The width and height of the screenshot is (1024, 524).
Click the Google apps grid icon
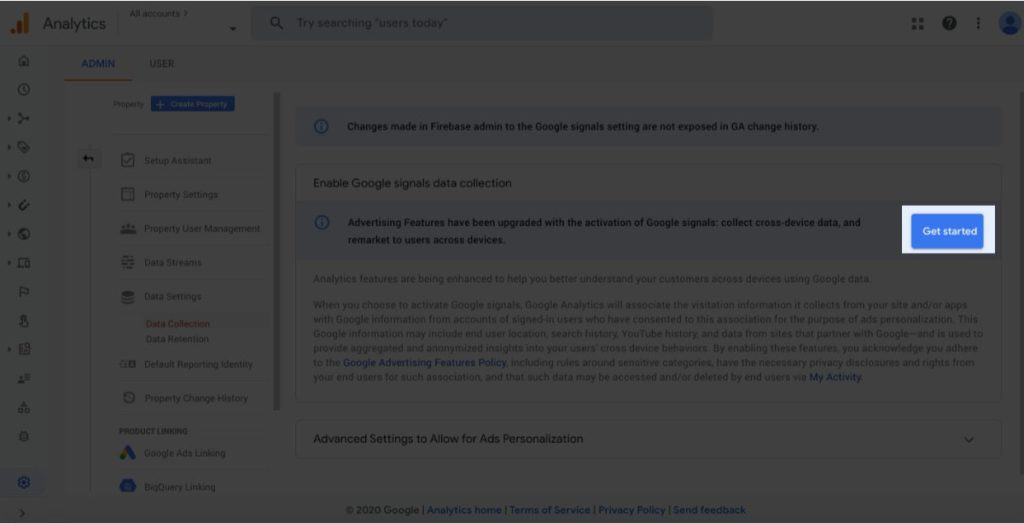918,24
